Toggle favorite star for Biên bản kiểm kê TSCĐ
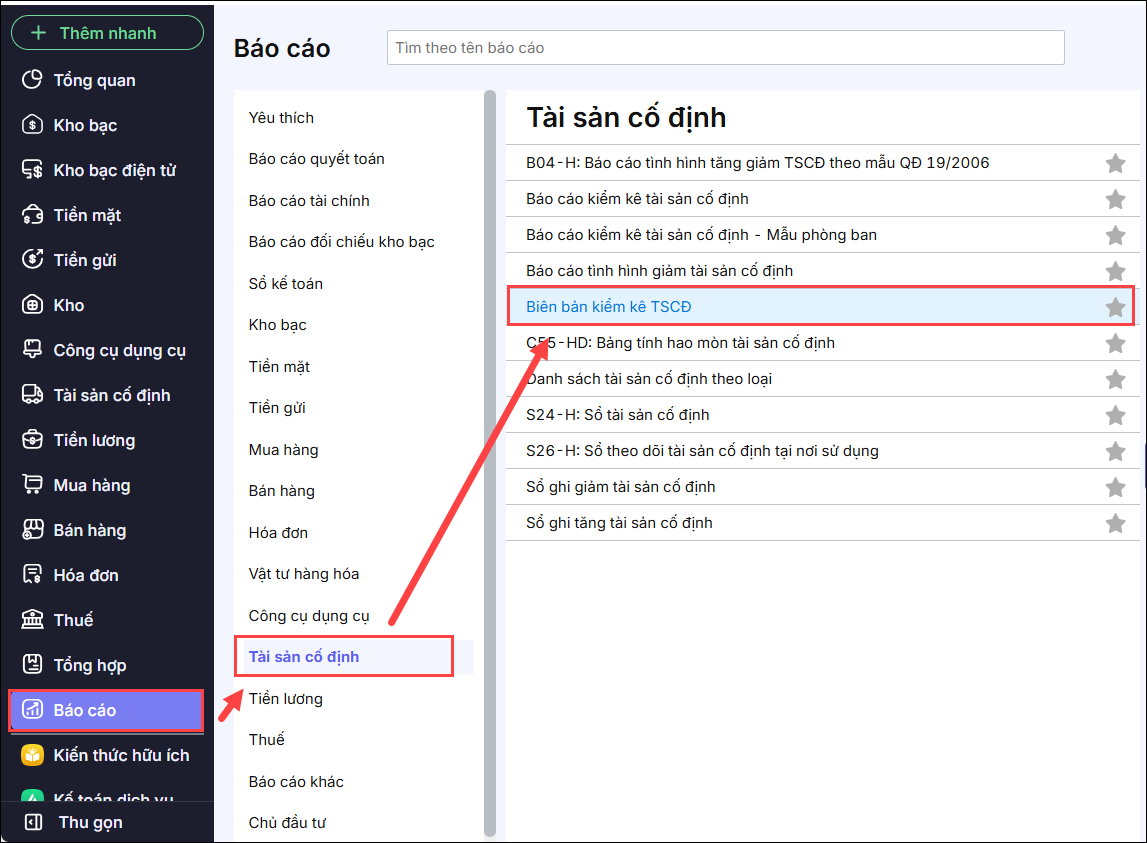The image size is (1147, 843). pyautogui.click(x=1115, y=307)
